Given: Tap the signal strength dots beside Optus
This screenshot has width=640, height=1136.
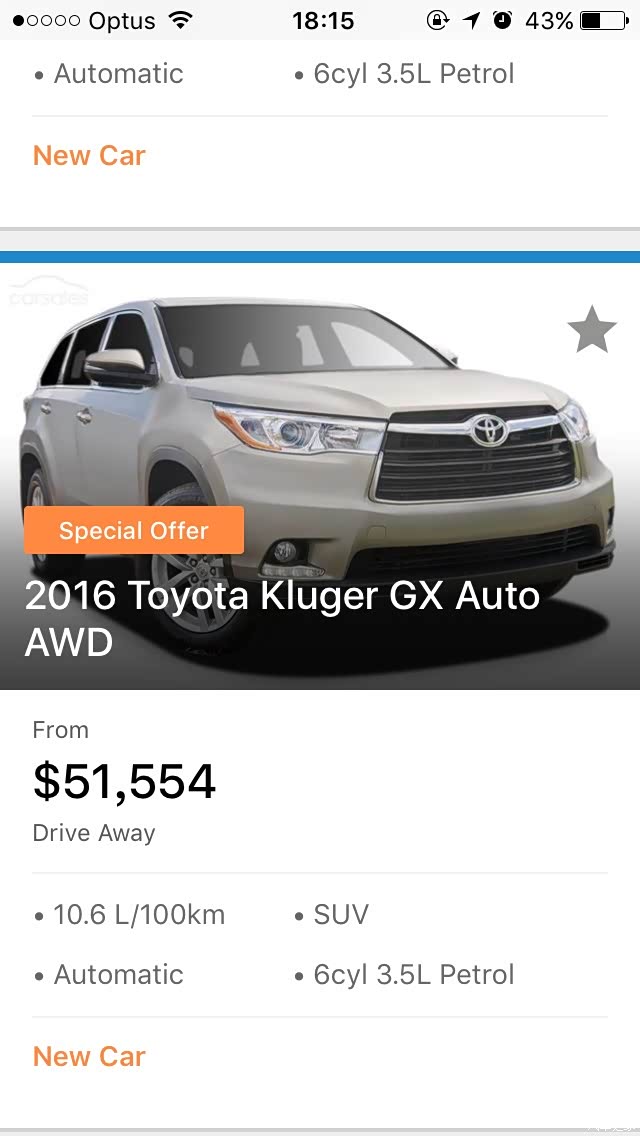Looking at the screenshot, I should (x=46, y=20).
